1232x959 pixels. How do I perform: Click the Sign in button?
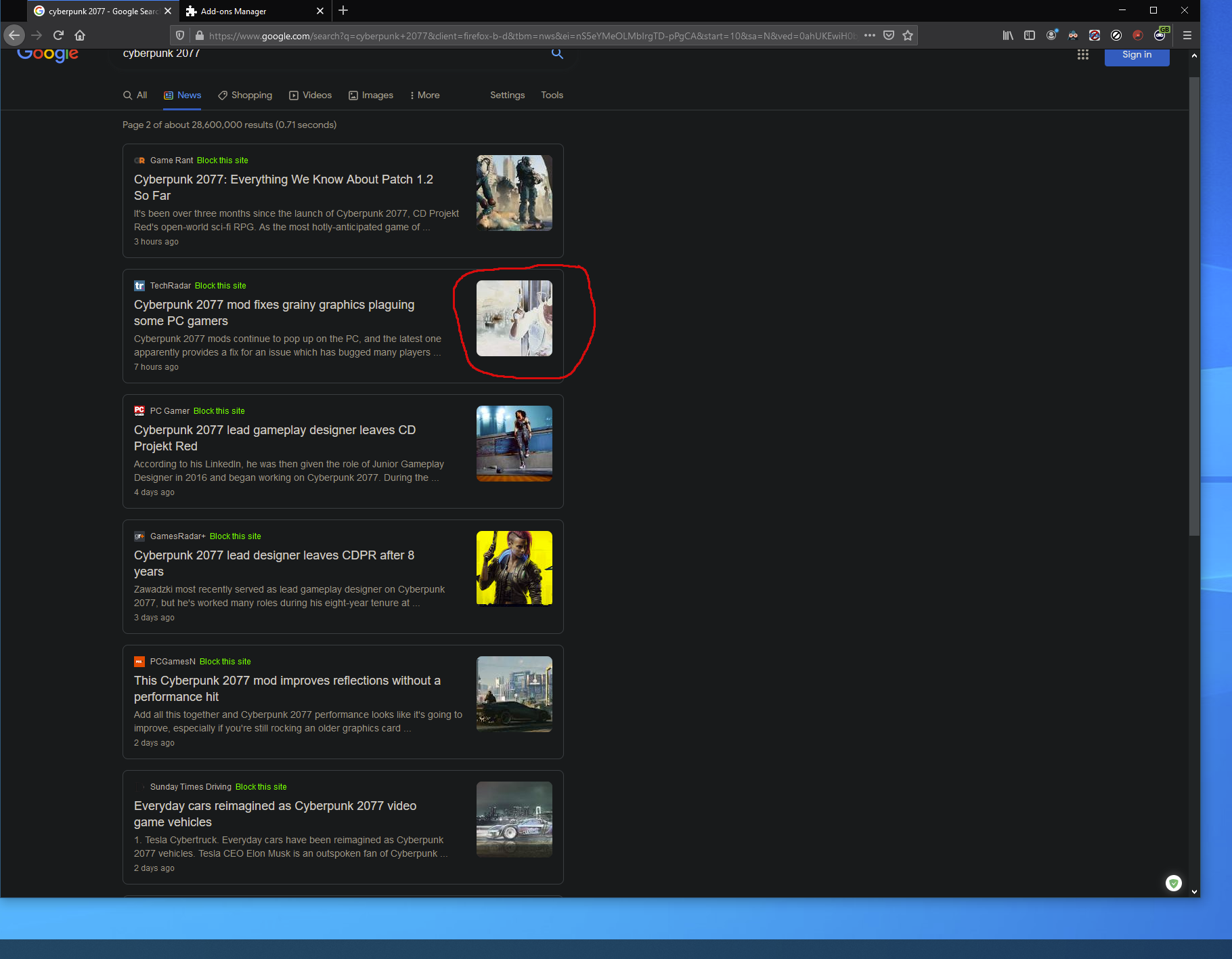1137,55
